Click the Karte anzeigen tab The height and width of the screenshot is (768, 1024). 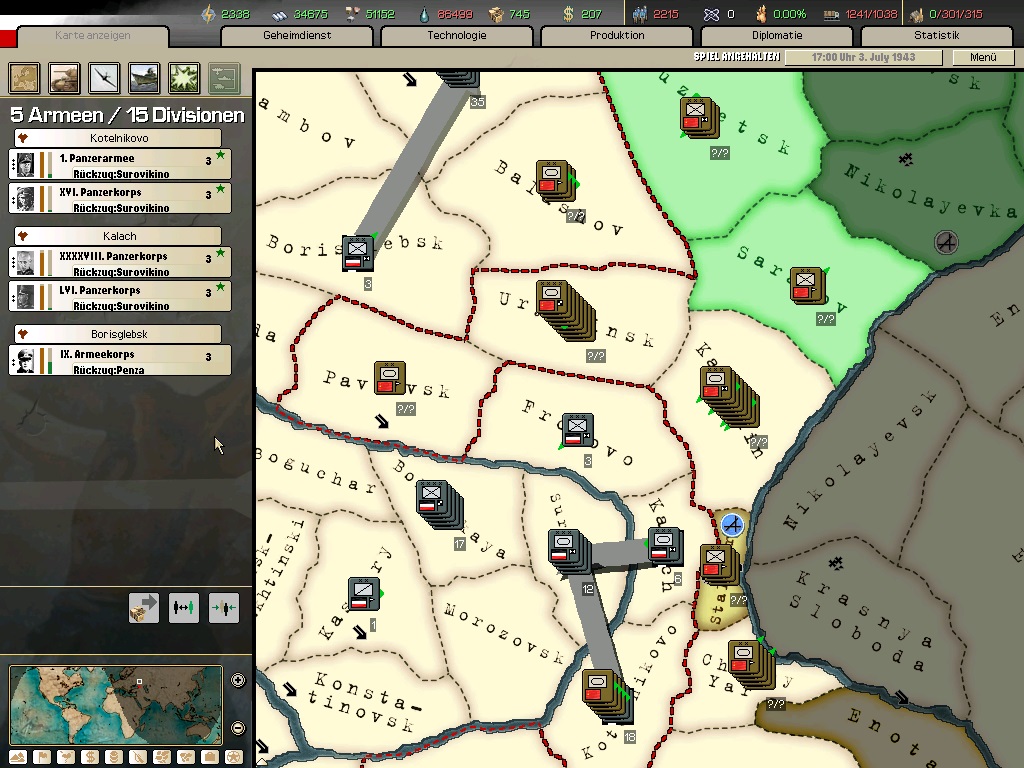93,36
